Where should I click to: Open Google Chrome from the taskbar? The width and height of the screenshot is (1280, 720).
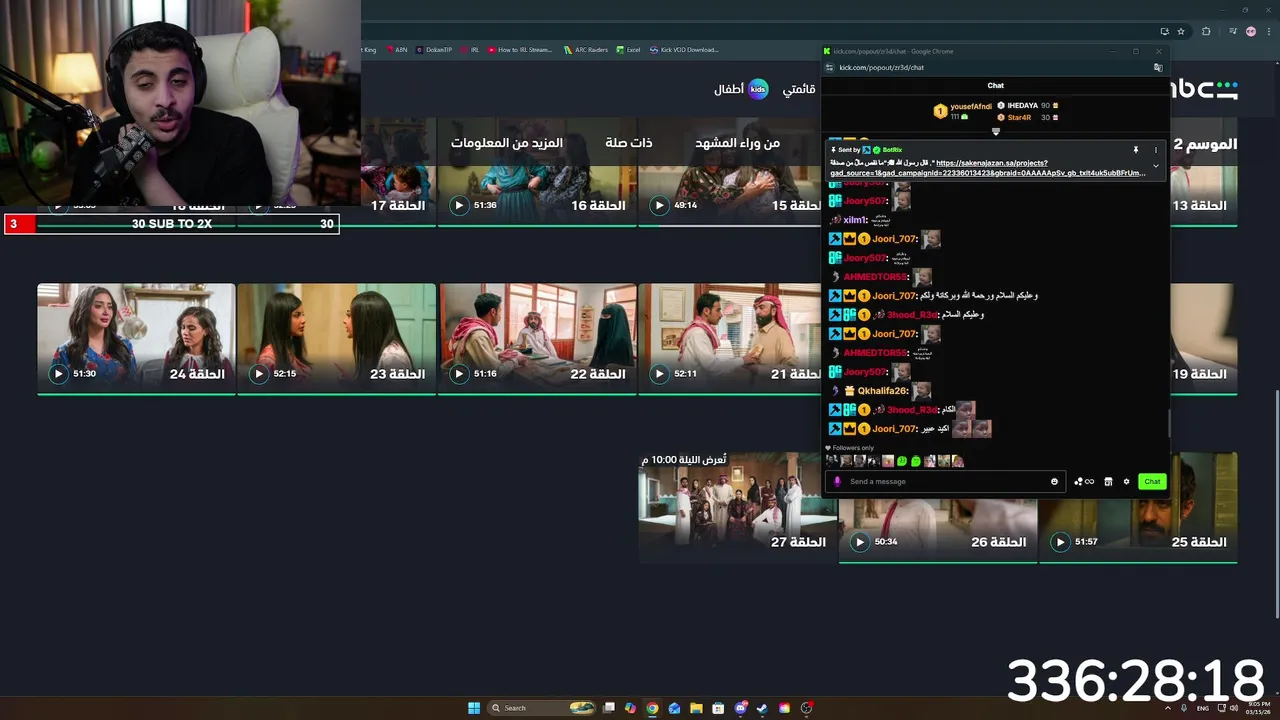(652, 708)
